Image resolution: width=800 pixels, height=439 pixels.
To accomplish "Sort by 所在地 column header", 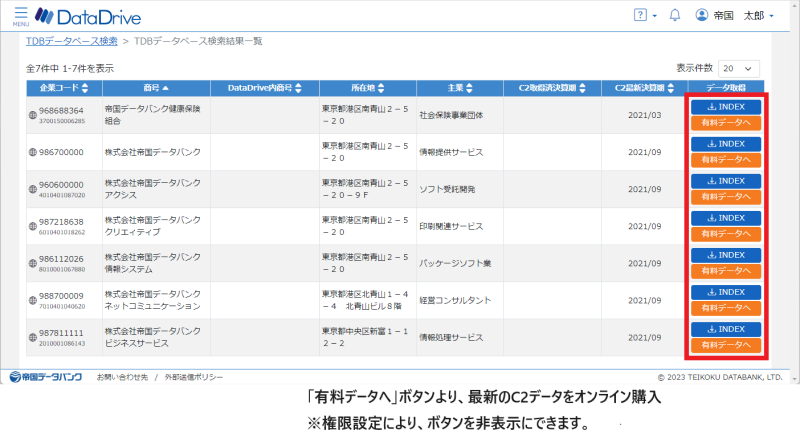I will 368,88.
